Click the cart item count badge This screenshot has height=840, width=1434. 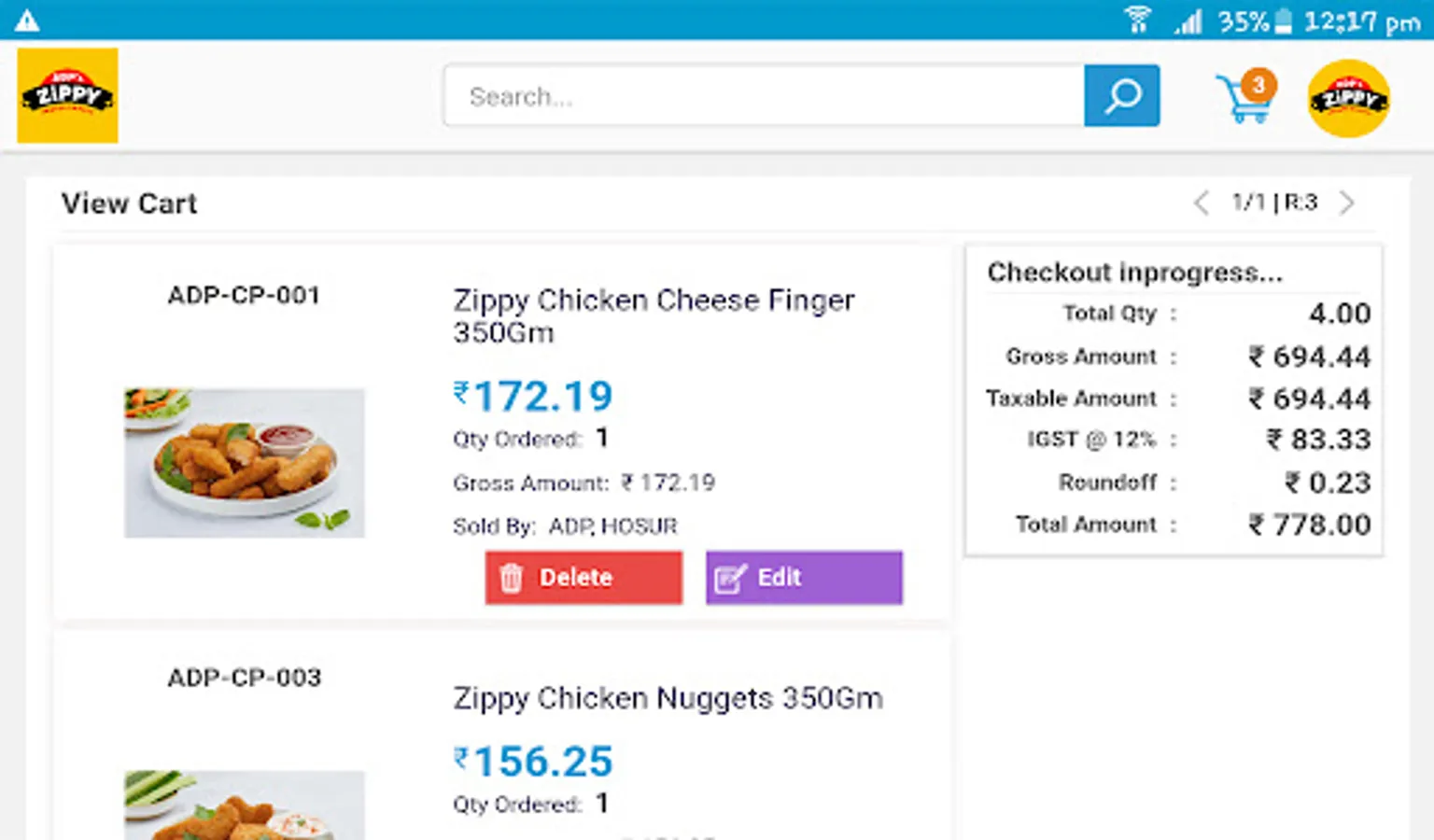(x=1258, y=85)
